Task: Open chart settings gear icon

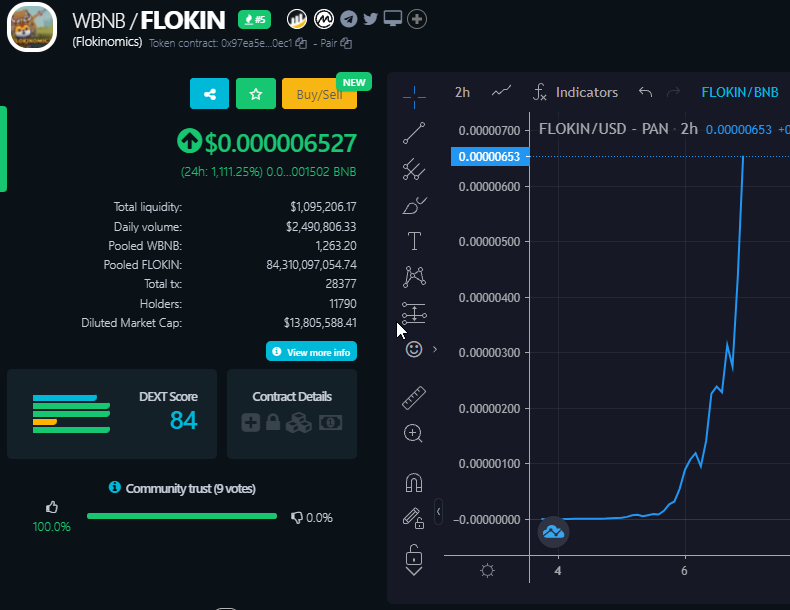Action: pos(487,571)
